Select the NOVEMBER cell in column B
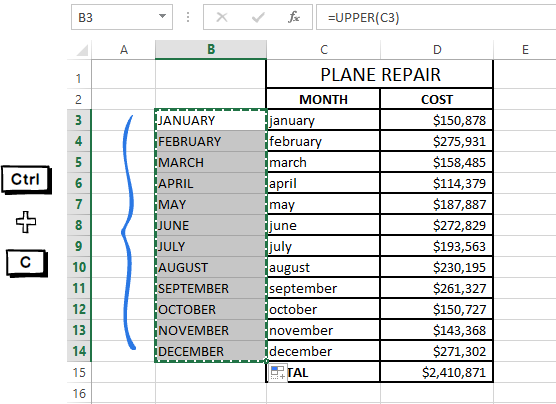556x404 pixels. pyautogui.click(x=211, y=330)
